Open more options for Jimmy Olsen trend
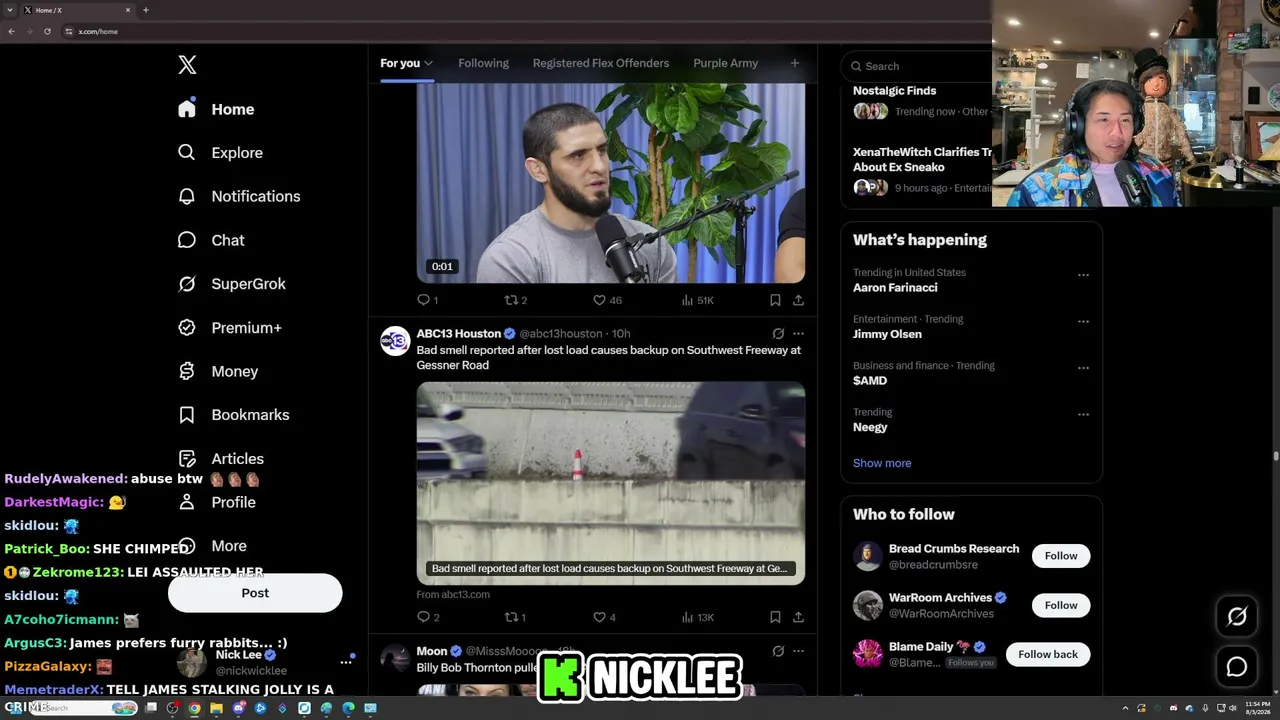This screenshot has width=1280, height=720. (x=1083, y=322)
